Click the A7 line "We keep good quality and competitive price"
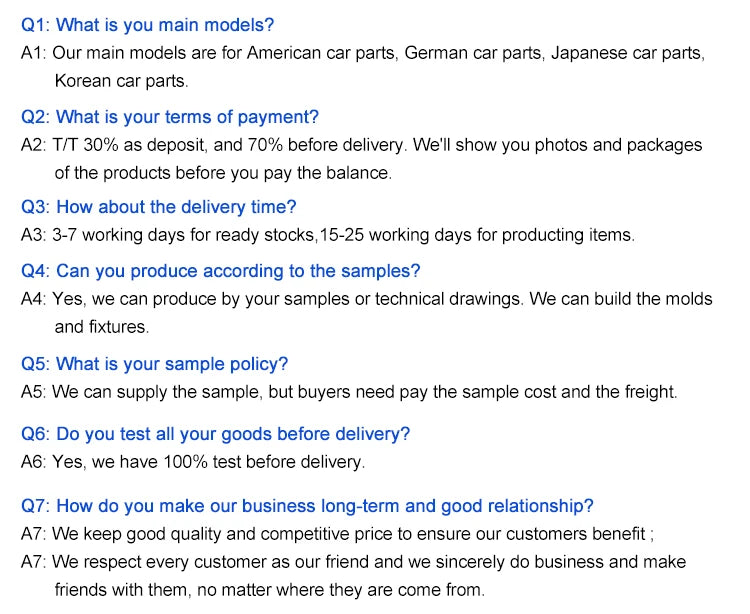Screen dimensions: 750x614 point(337,534)
